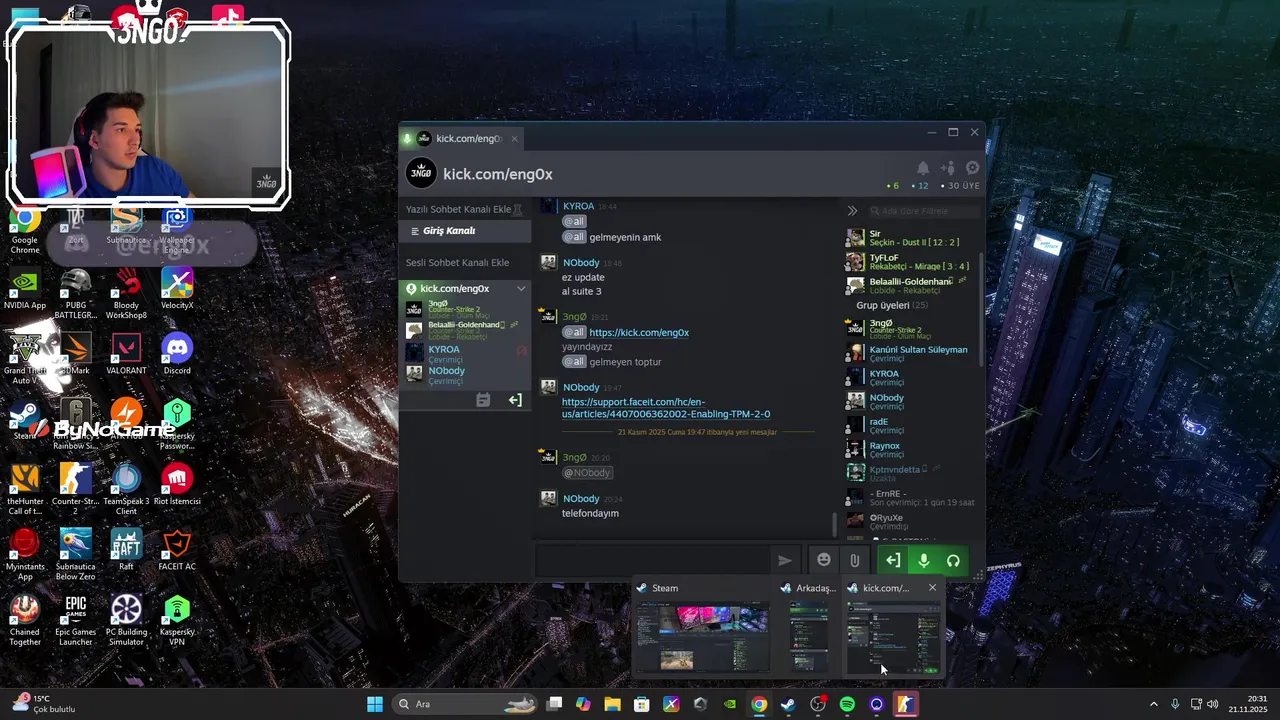This screenshot has height=720, width=1280.
Task: Open Steam window preview thumbnail
Action: click(703, 637)
